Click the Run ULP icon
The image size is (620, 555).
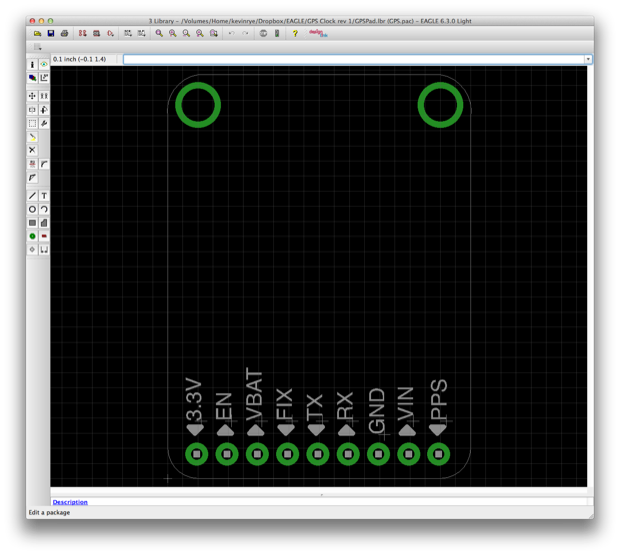(x=141, y=34)
